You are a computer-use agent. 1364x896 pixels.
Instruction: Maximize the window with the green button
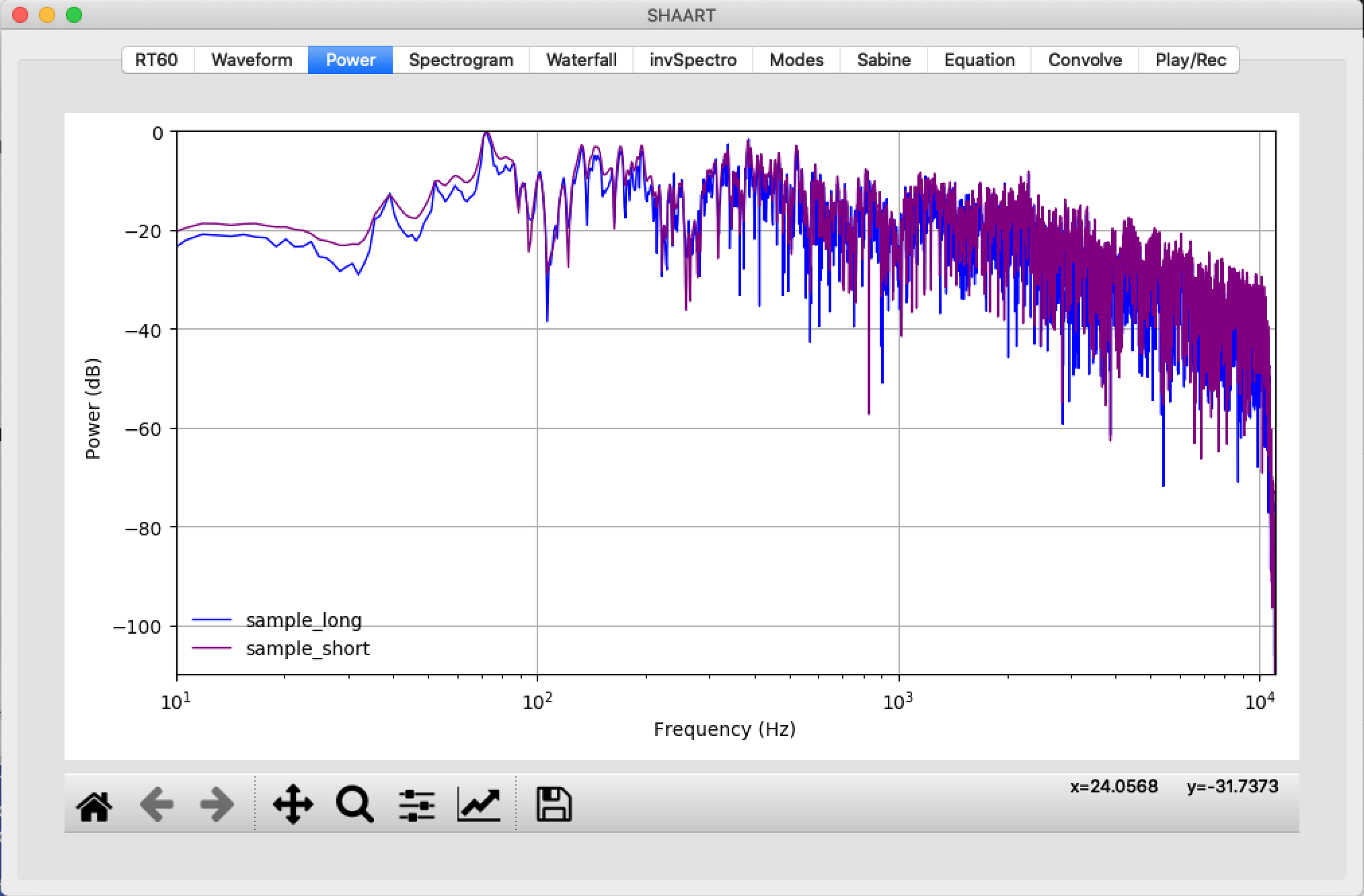[x=74, y=15]
